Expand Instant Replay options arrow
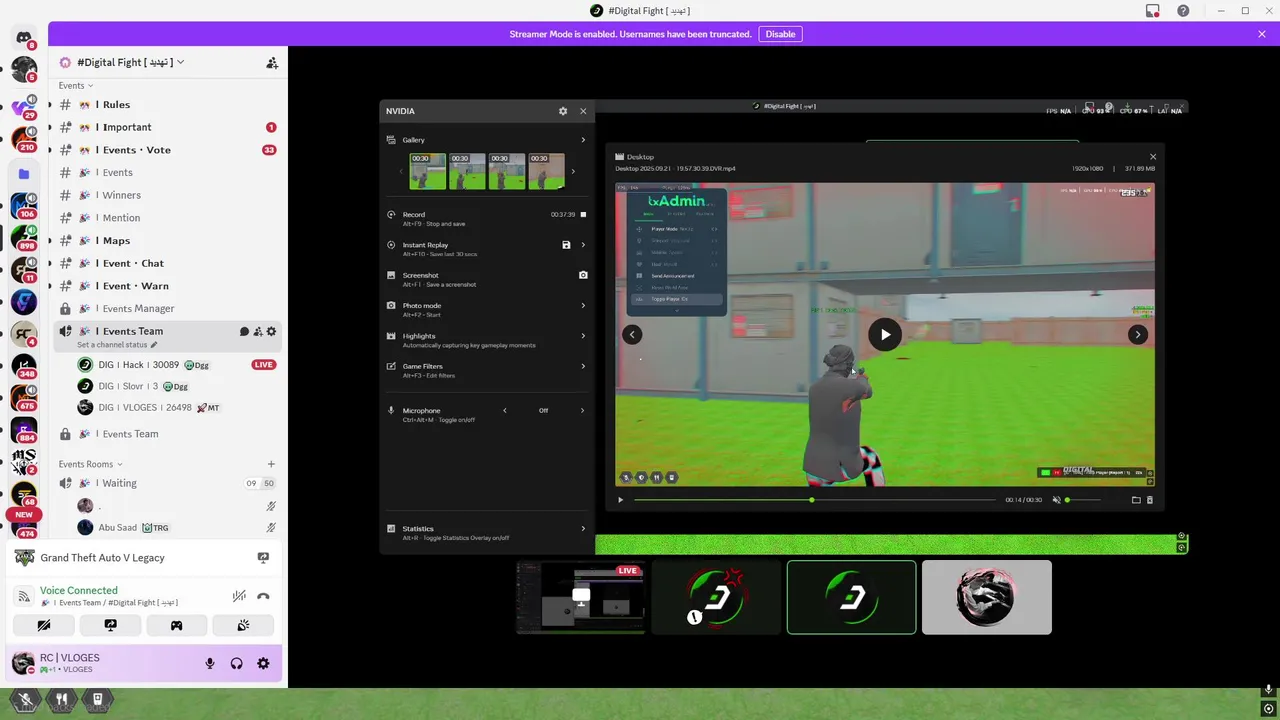1280x720 pixels. point(583,245)
